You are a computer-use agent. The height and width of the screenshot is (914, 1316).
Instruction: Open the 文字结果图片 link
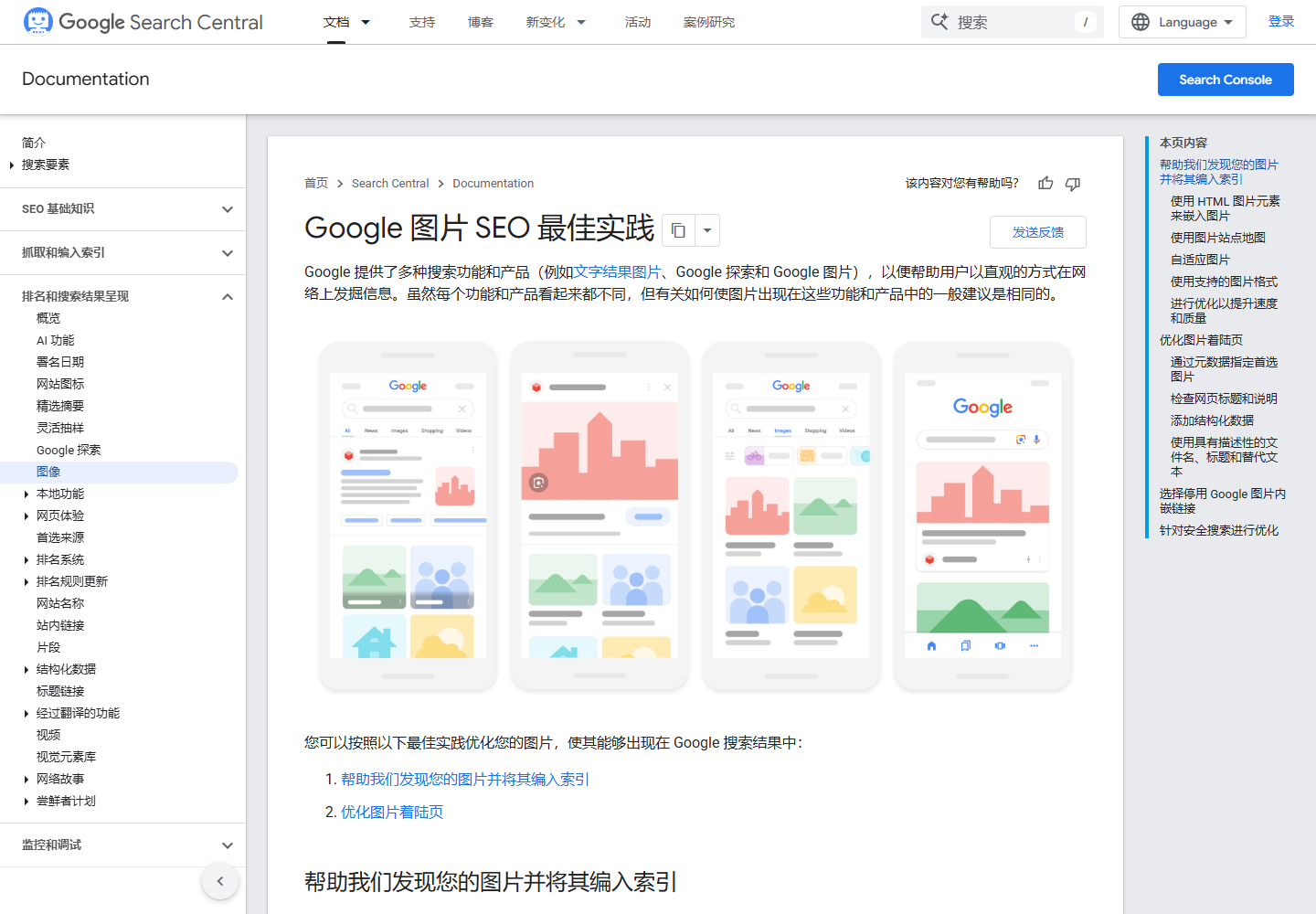(617, 272)
